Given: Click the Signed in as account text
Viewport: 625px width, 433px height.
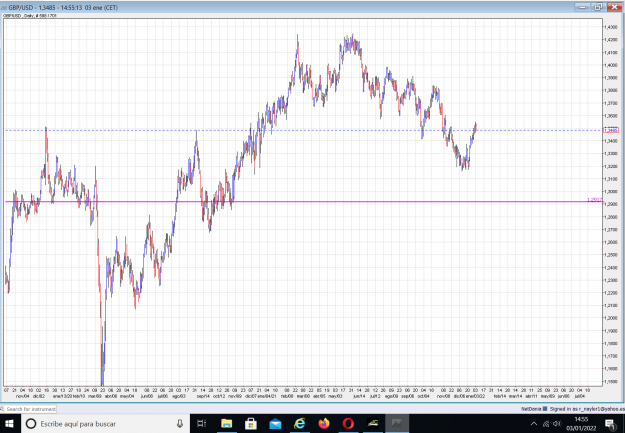Looking at the screenshot, I should (587, 409).
